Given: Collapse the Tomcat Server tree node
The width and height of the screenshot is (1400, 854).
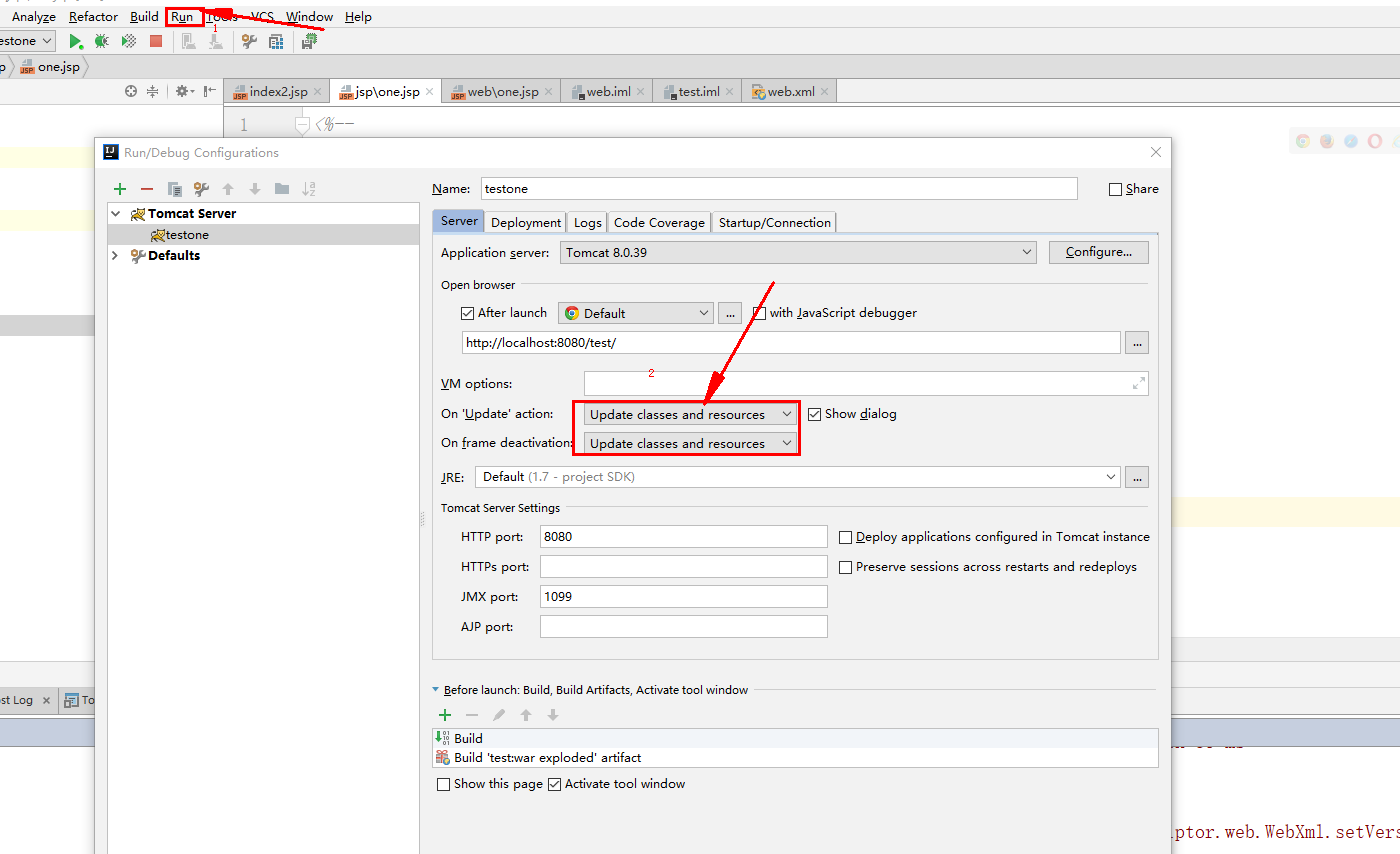Looking at the screenshot, I should [116, 214].
